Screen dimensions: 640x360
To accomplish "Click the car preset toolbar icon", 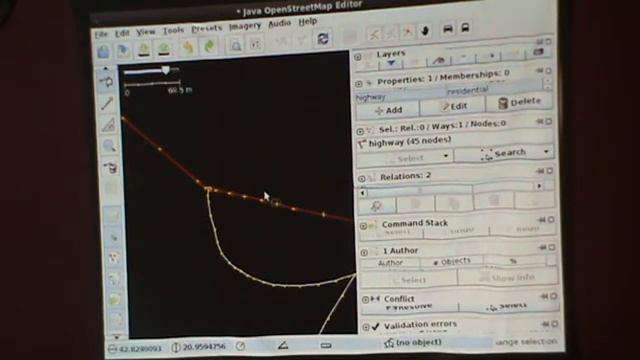I will pyautogui.click(x=448, y=29).
